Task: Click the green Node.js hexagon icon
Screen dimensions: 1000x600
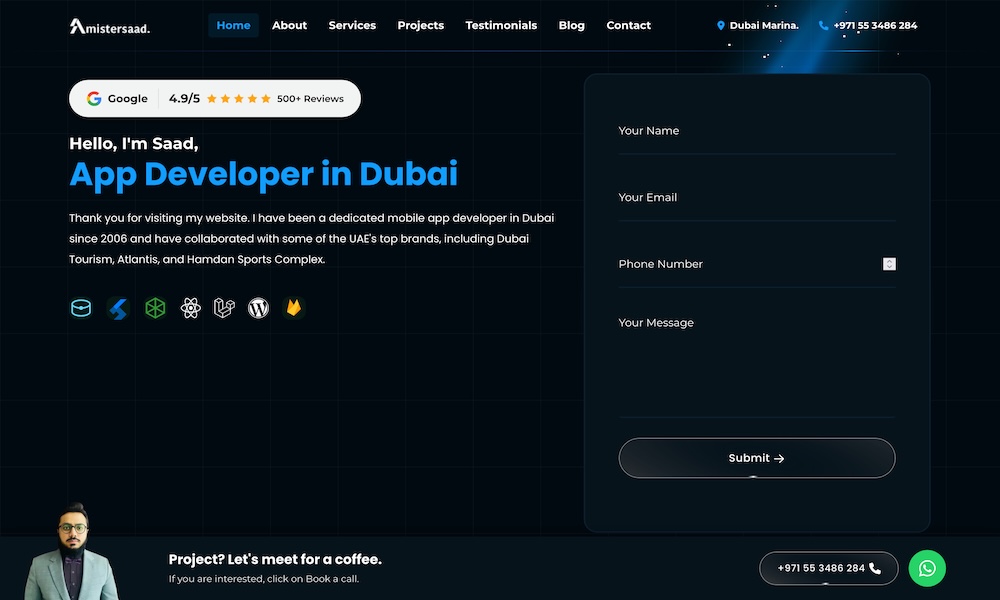Action: coord(155,308)
